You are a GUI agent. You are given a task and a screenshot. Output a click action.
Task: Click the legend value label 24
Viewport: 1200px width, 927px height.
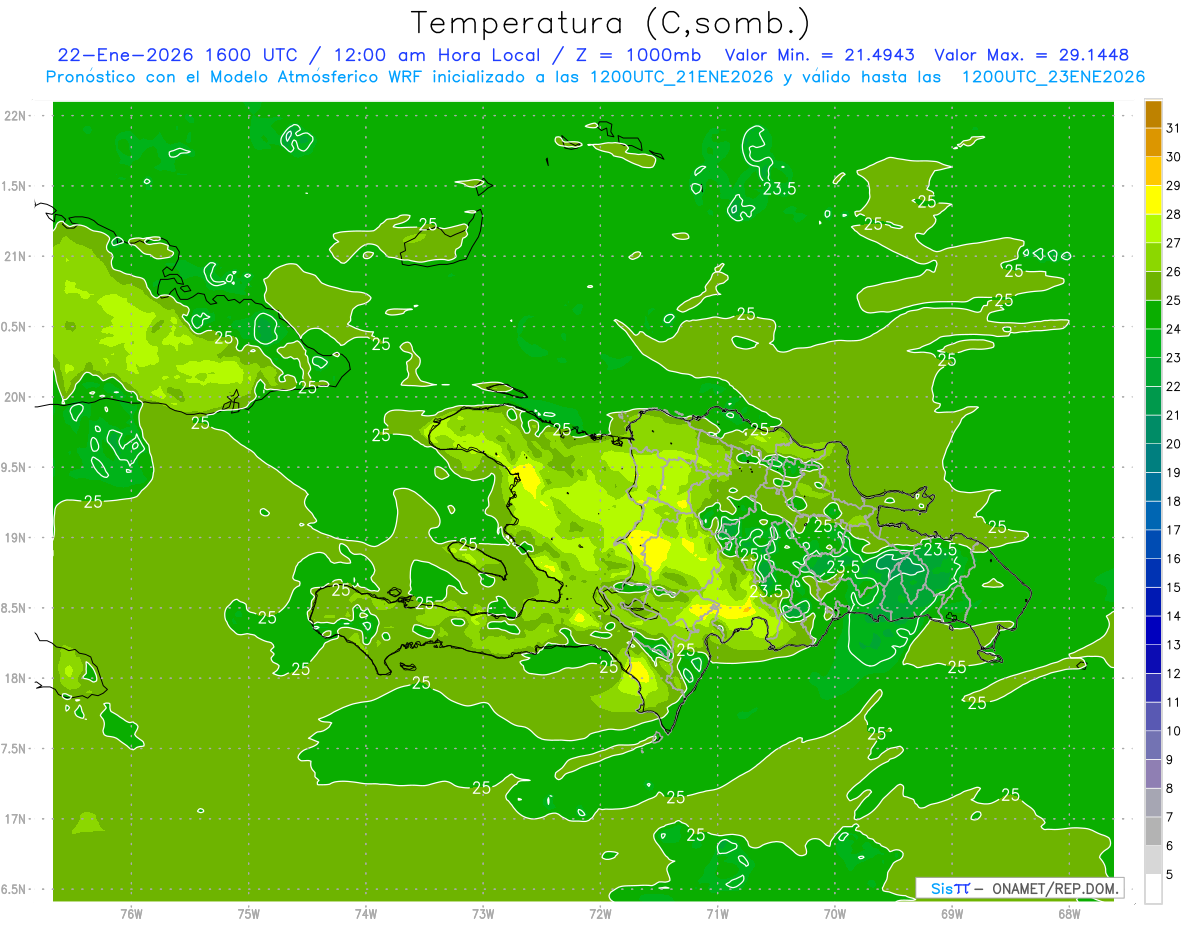[1174, 329]
